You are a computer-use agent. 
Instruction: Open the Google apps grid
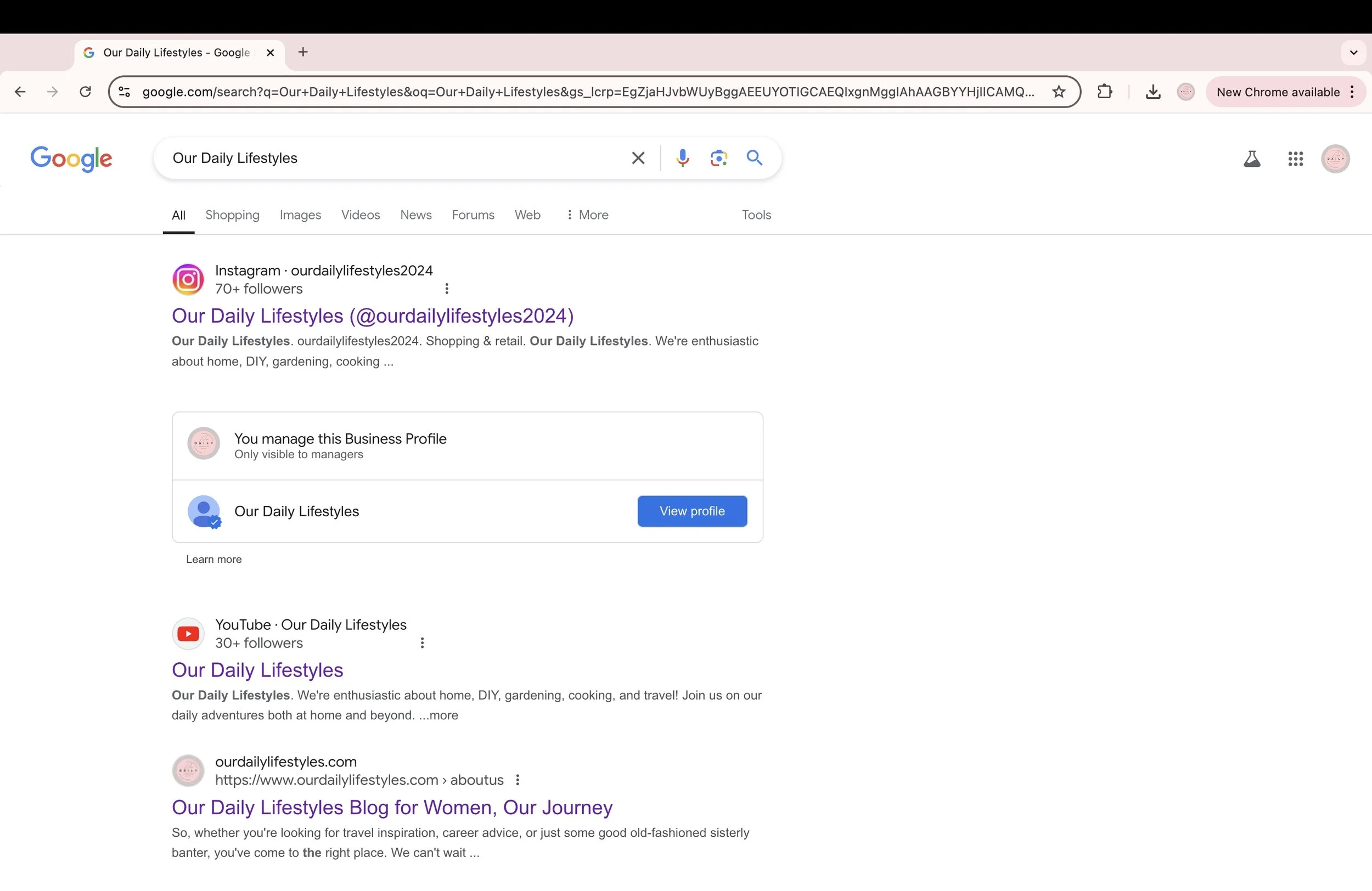(1295, 159)
